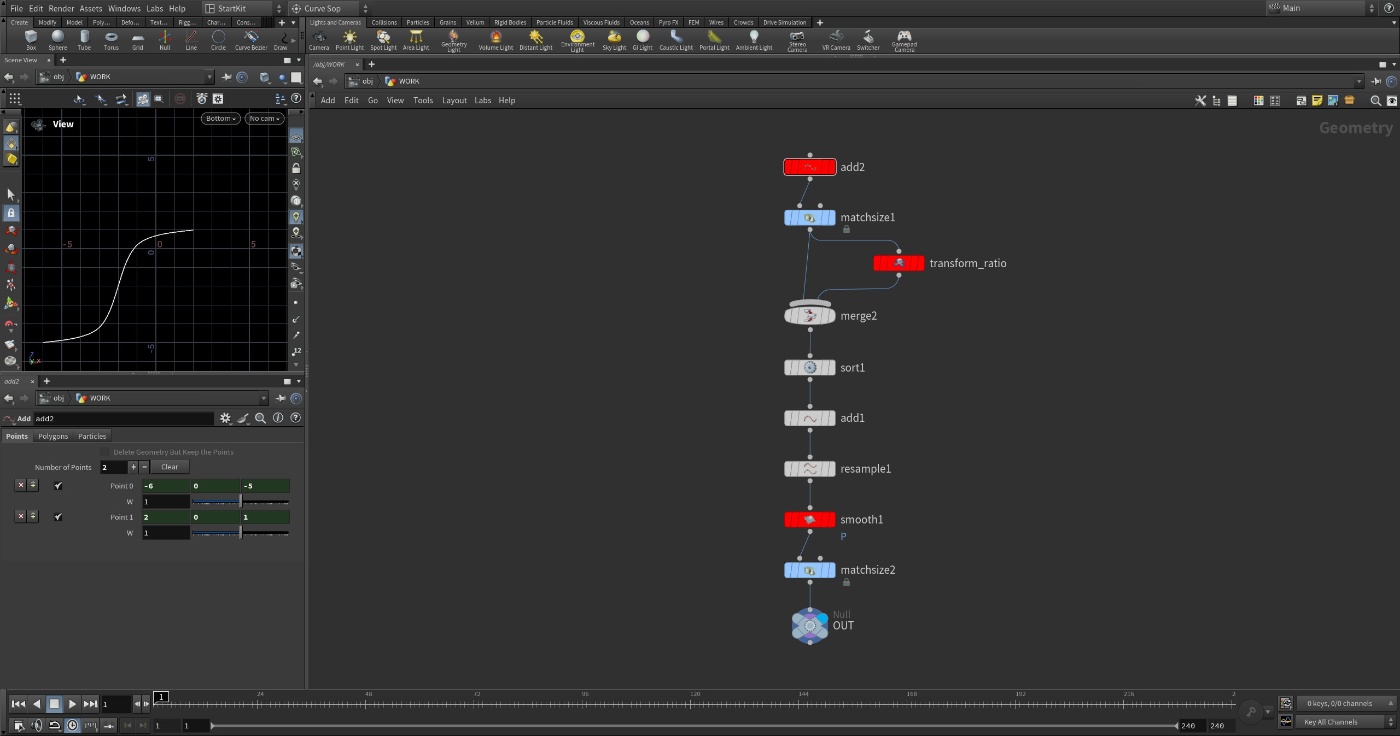Remove Point 0 with its X button
The width and height of the screenshot is (1400, 736).
click(x=20, y=486)
